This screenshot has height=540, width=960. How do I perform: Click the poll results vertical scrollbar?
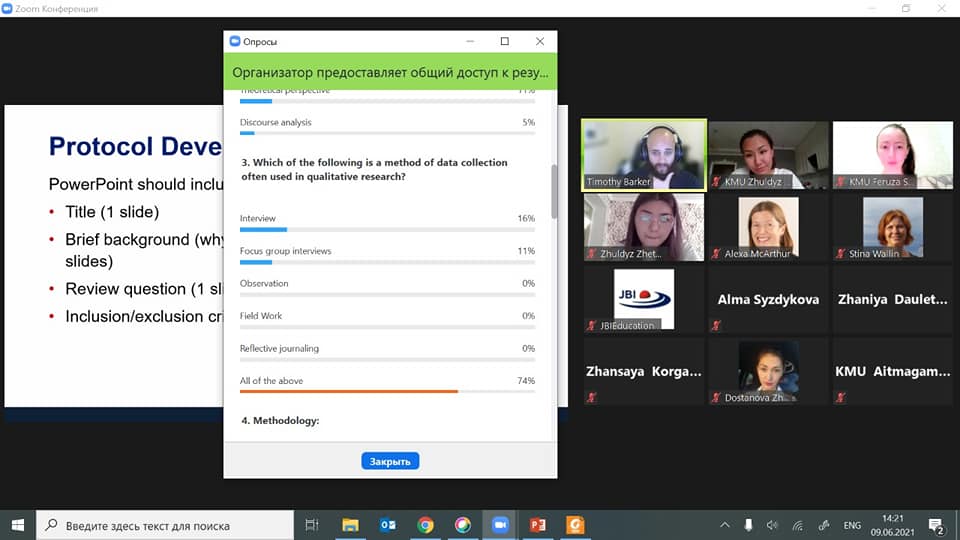tap(555, 192)
